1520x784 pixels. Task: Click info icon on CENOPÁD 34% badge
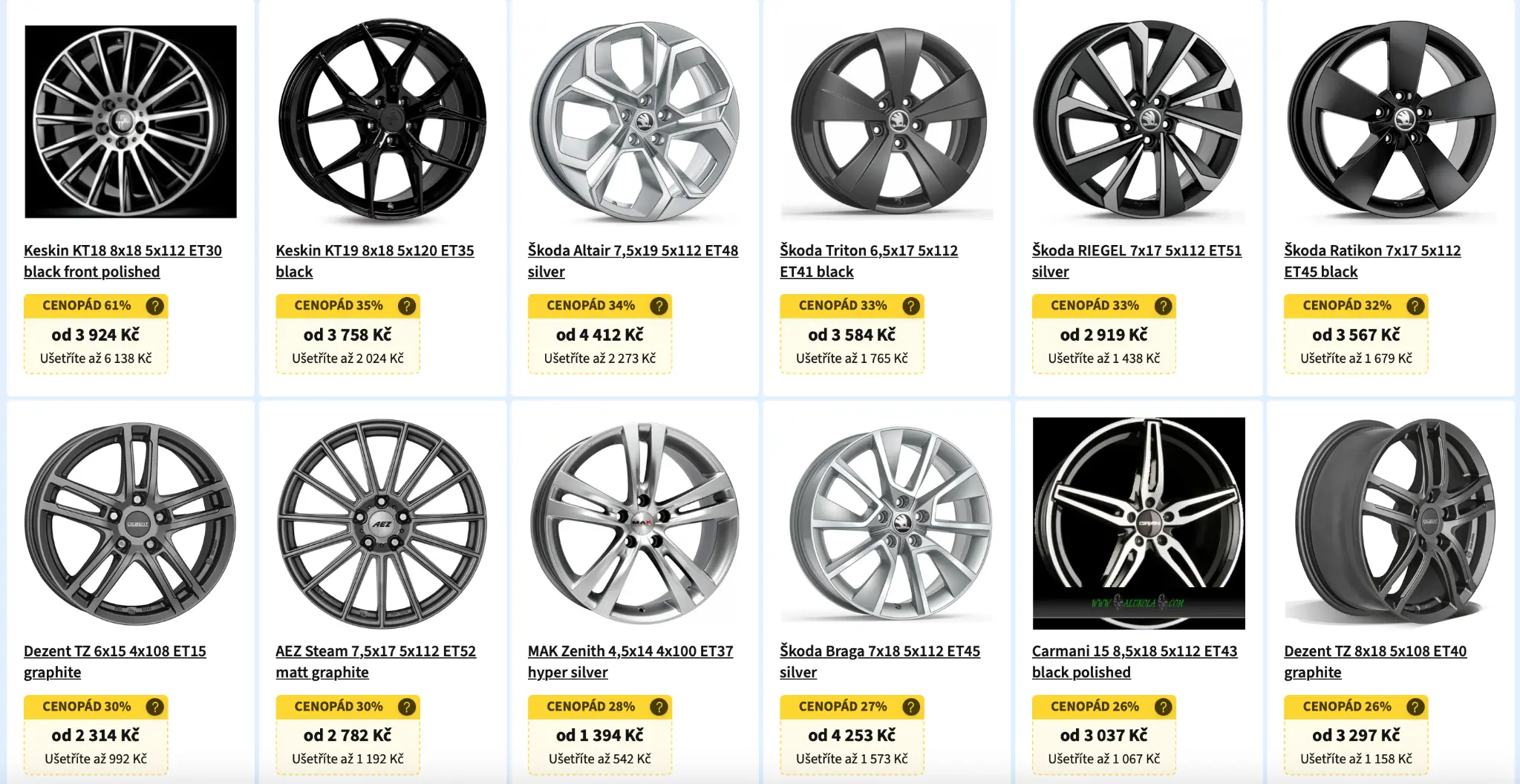tap(659, 306)
